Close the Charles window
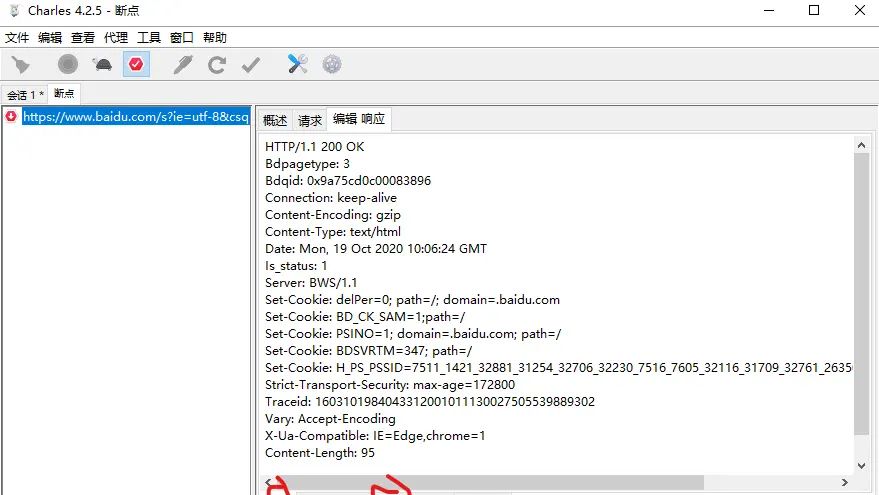The height and width of the screenshot is (495, 879). 859,11
